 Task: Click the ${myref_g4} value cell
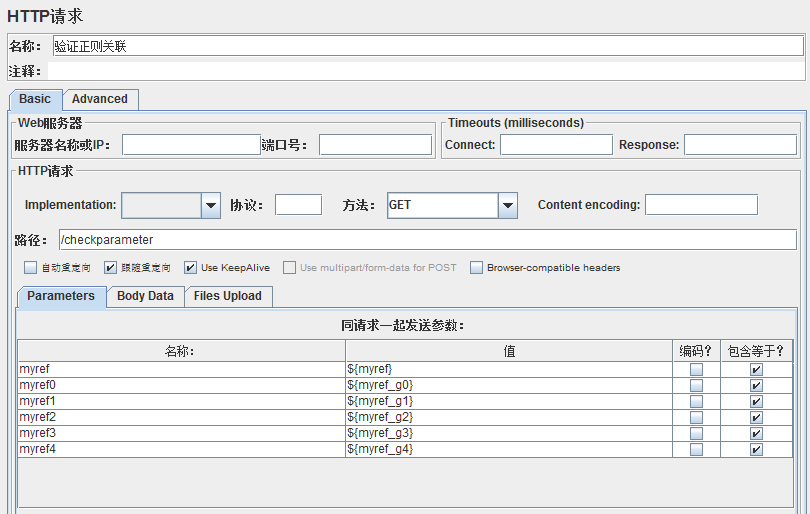click(x=509, y=449)
